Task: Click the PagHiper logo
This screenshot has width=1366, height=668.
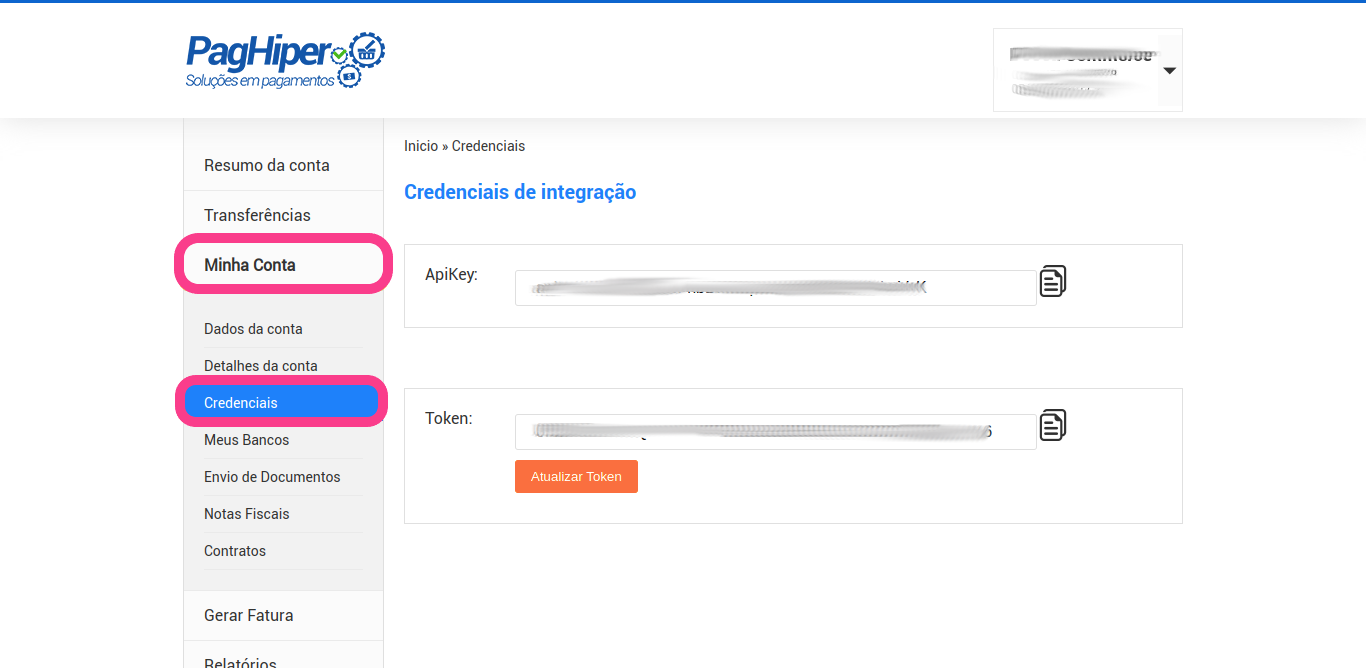Action: 285,60
